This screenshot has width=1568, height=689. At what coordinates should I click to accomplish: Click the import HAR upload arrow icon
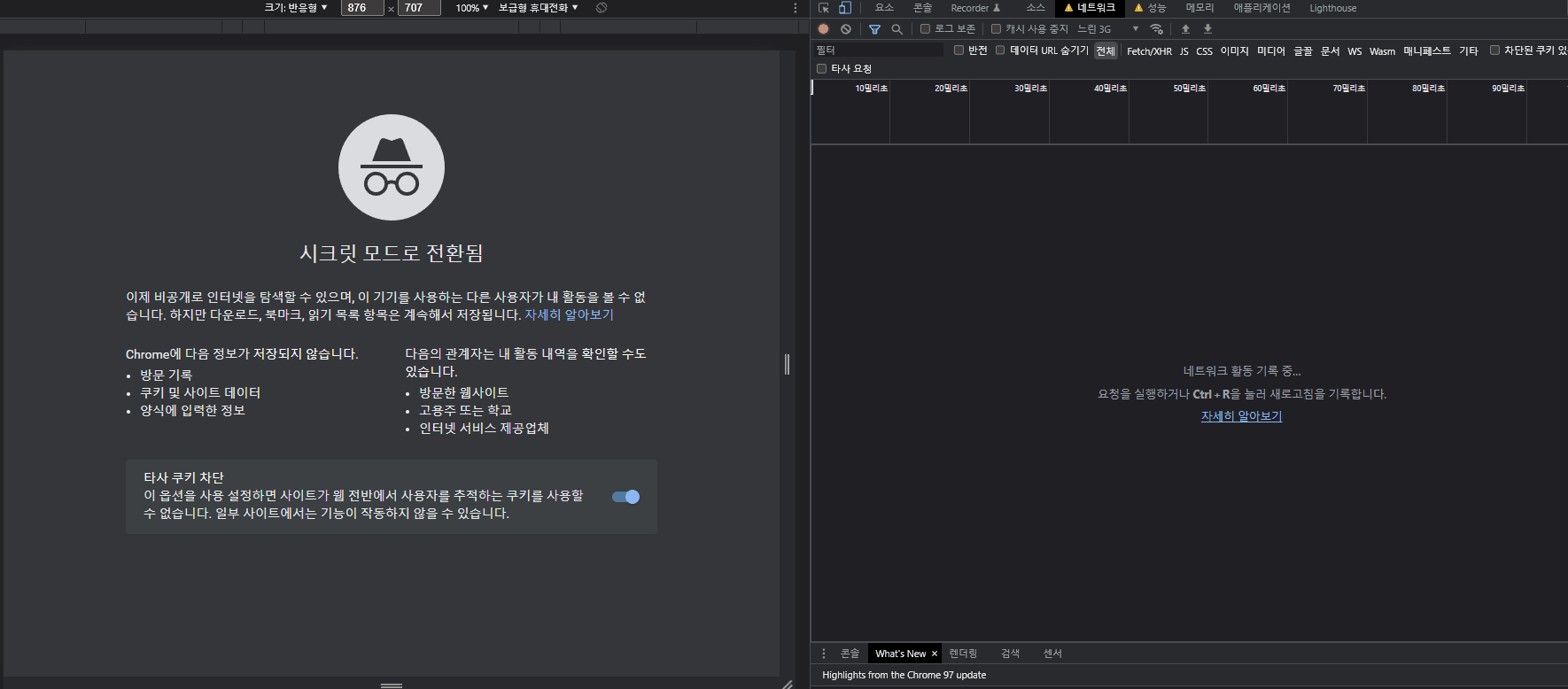[1185, 29]
